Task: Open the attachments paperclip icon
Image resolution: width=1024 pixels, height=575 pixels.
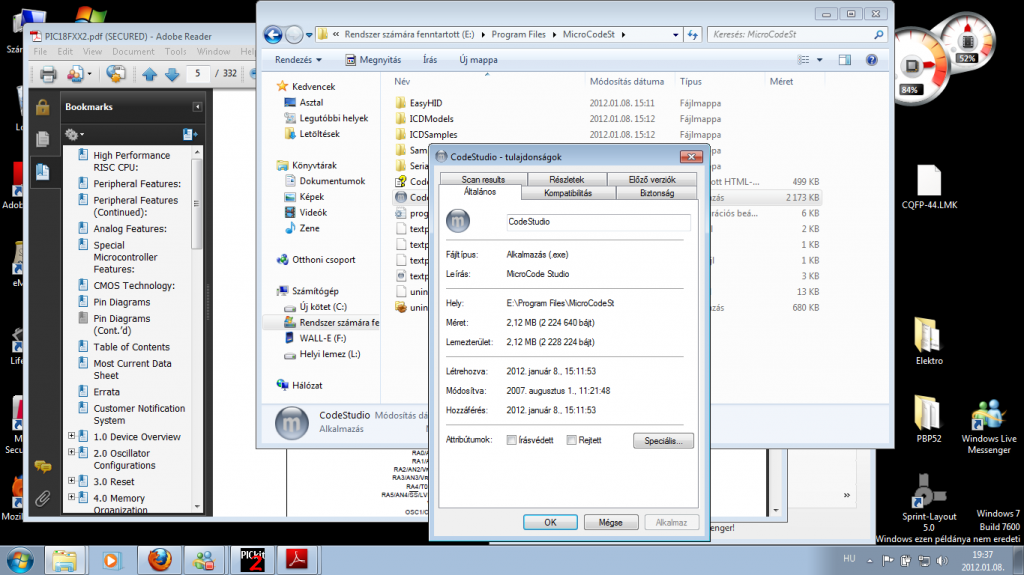Action: coord(42,499)
